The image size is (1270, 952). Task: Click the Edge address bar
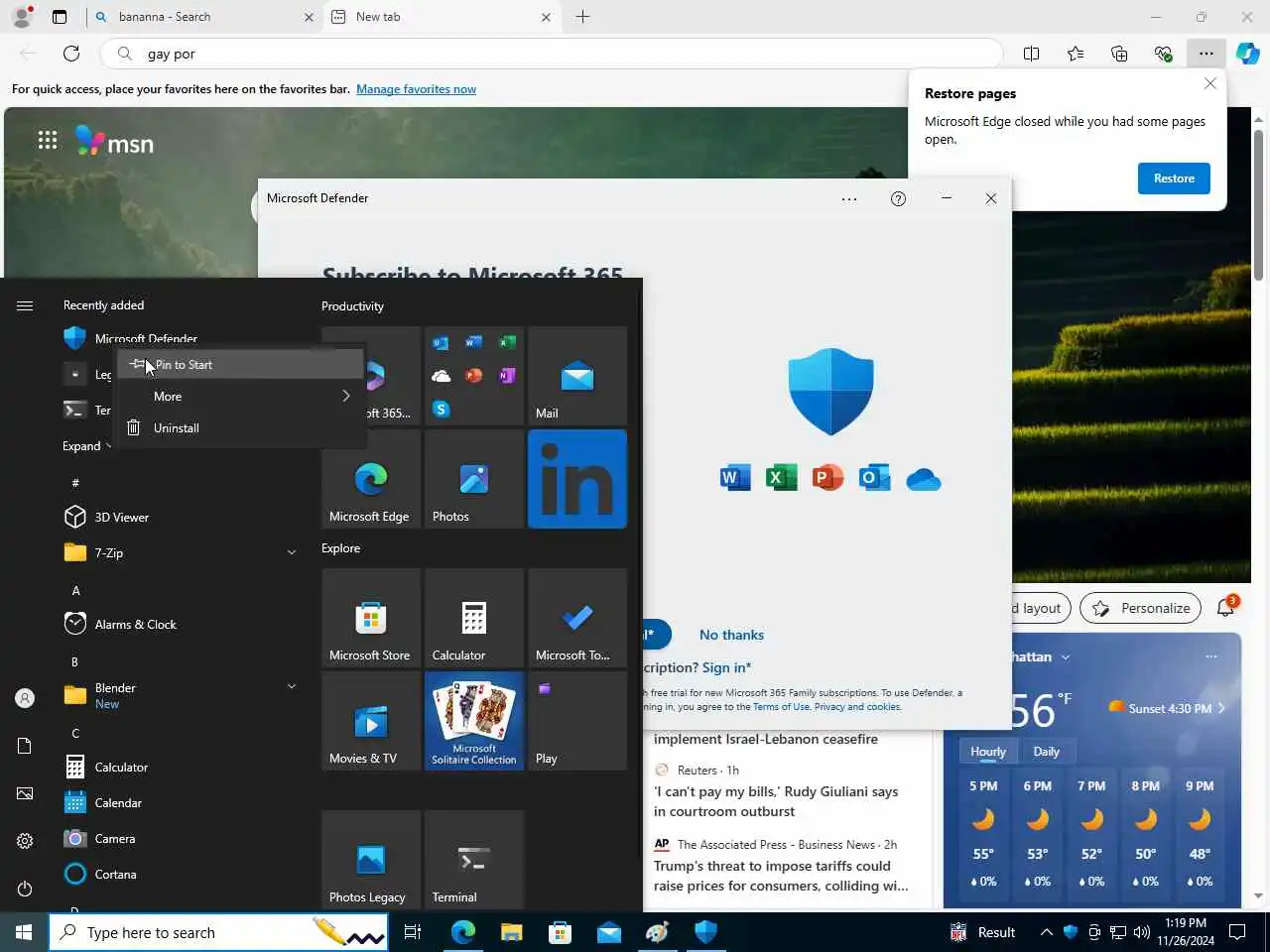[552, 54]
